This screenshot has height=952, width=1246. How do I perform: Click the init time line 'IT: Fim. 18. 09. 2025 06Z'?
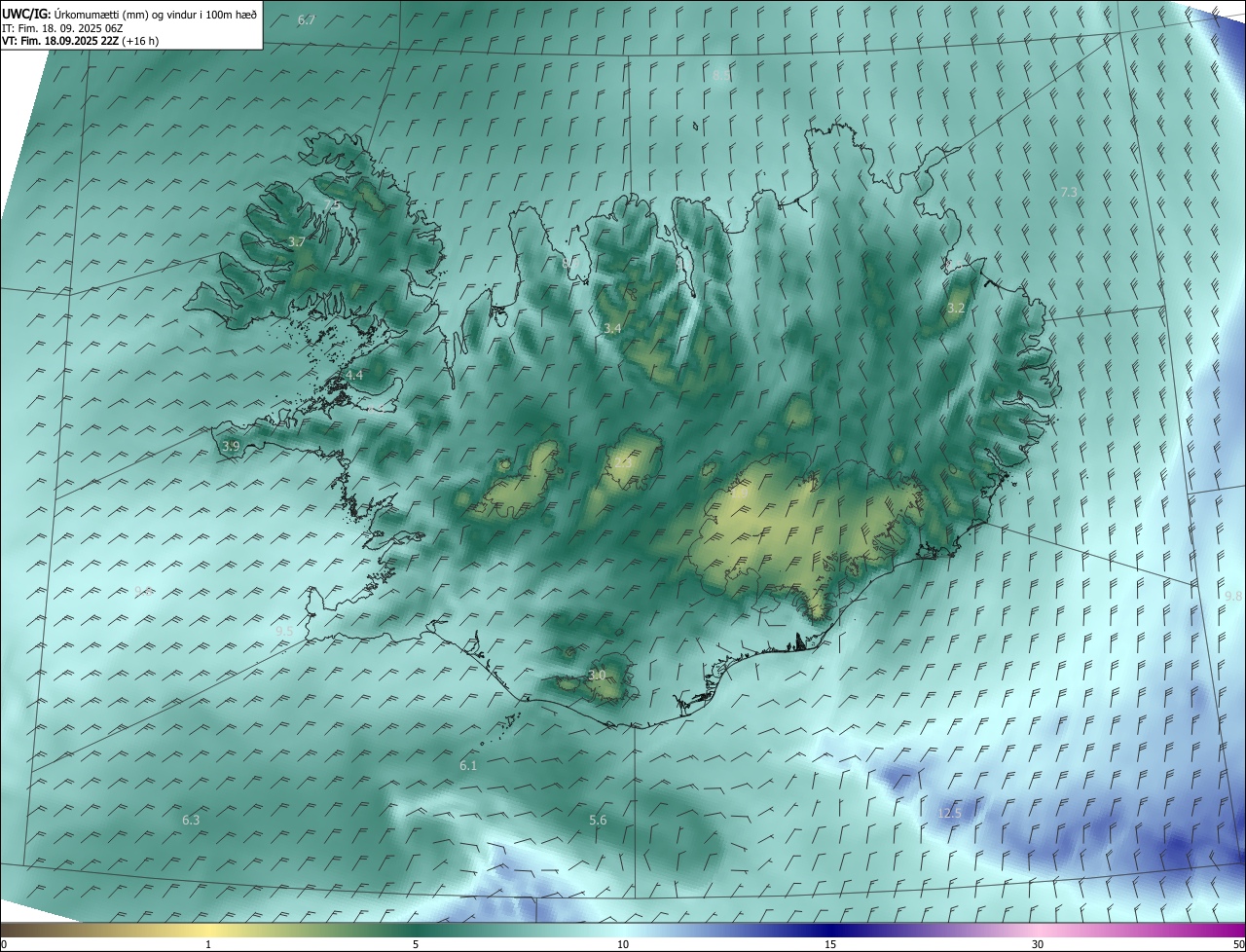click(x=62, y=28)
